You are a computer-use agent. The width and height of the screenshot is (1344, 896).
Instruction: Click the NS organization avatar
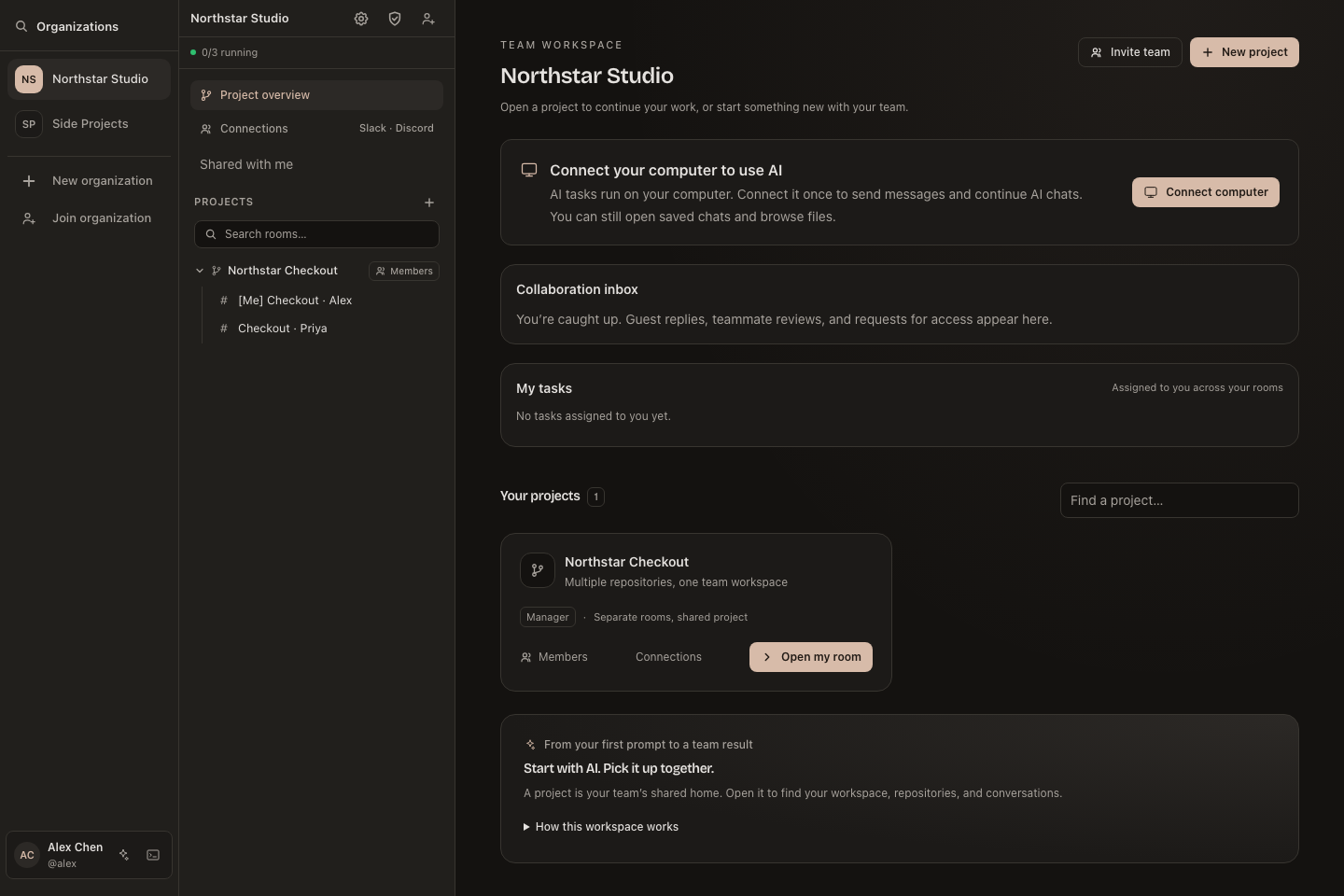pyautogui.click(x=29, y=79)
